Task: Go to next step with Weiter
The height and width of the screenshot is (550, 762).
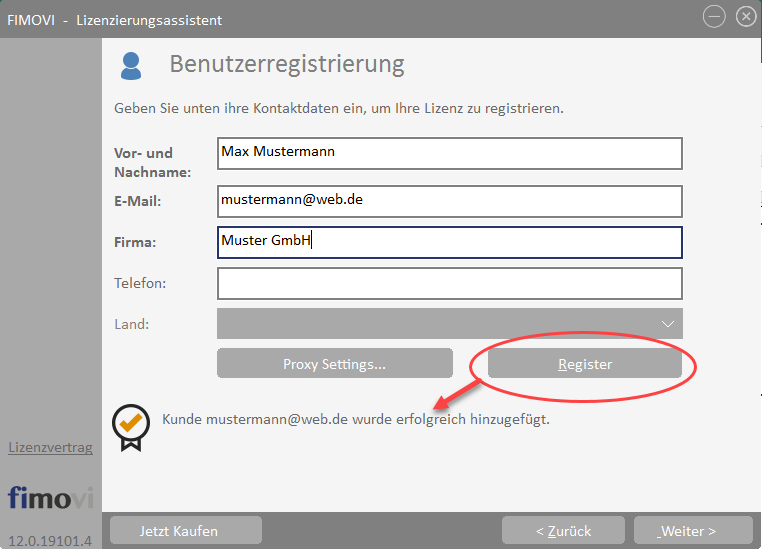Action: [x=693, y=531]
